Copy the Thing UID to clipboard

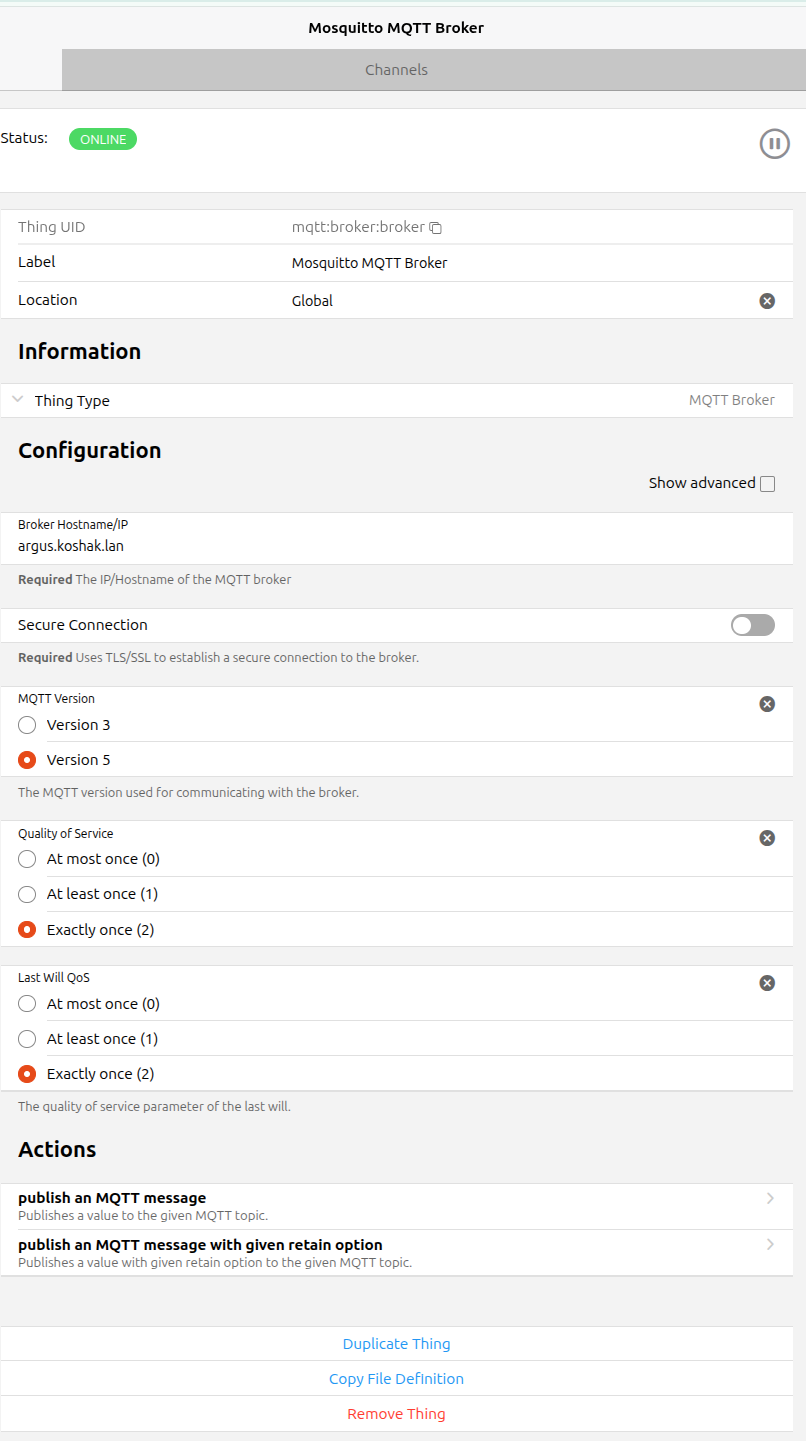436,228
